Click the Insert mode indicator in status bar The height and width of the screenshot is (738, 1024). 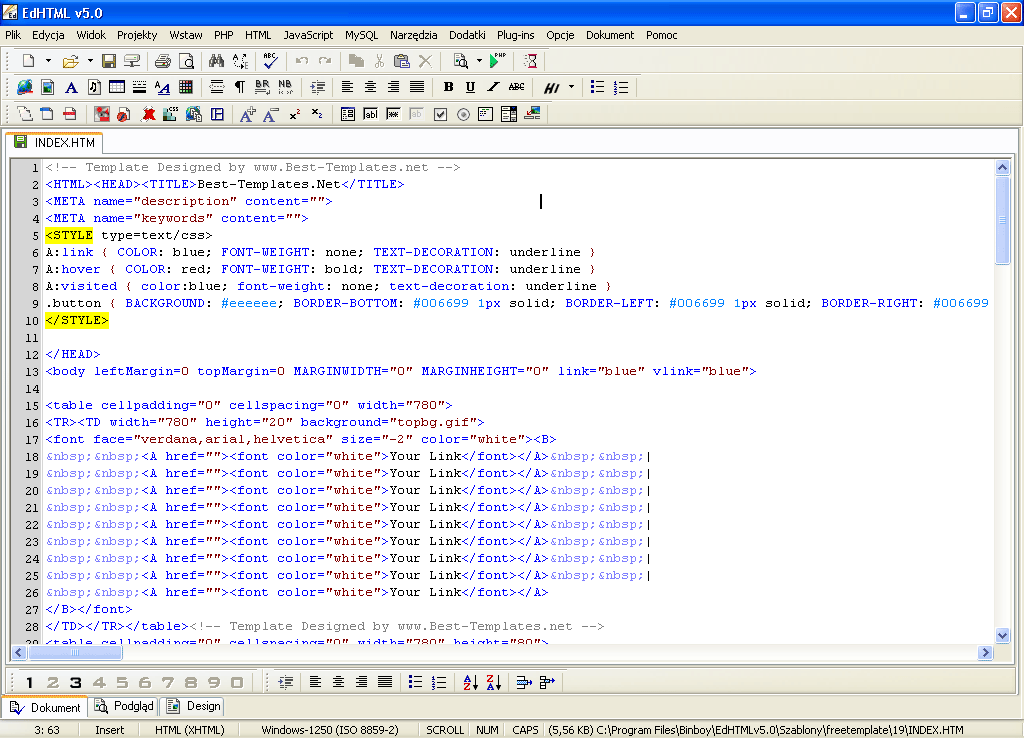click(x=109, y=730)
